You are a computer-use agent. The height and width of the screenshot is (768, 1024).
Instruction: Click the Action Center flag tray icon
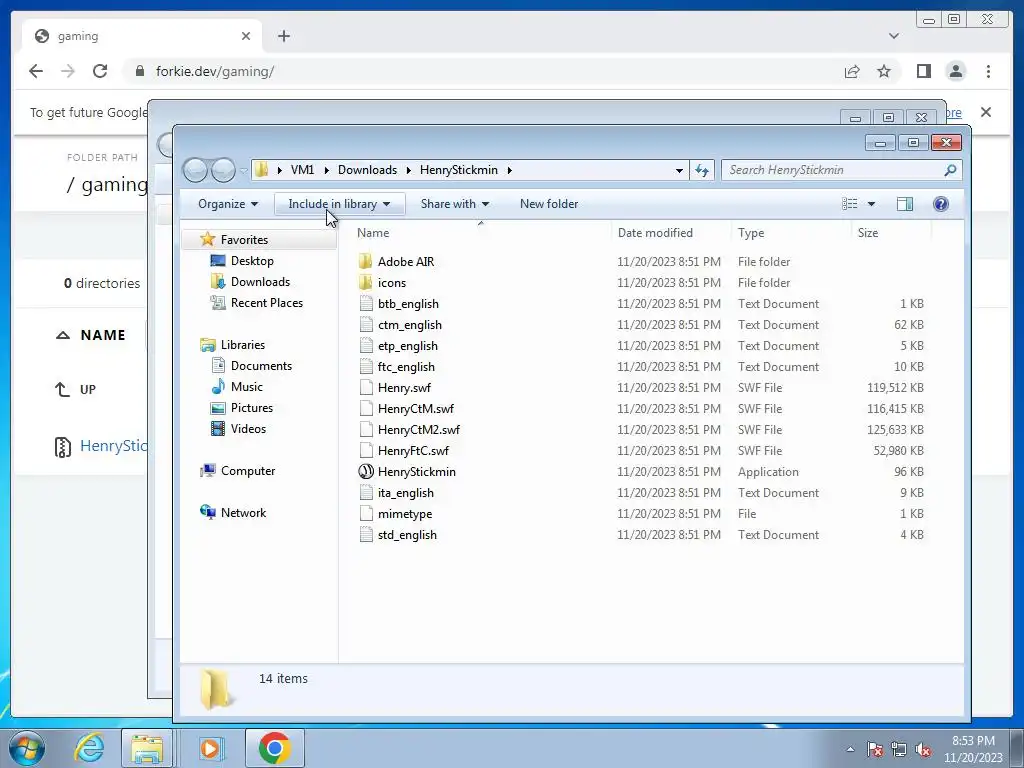[x=875, y=749]
